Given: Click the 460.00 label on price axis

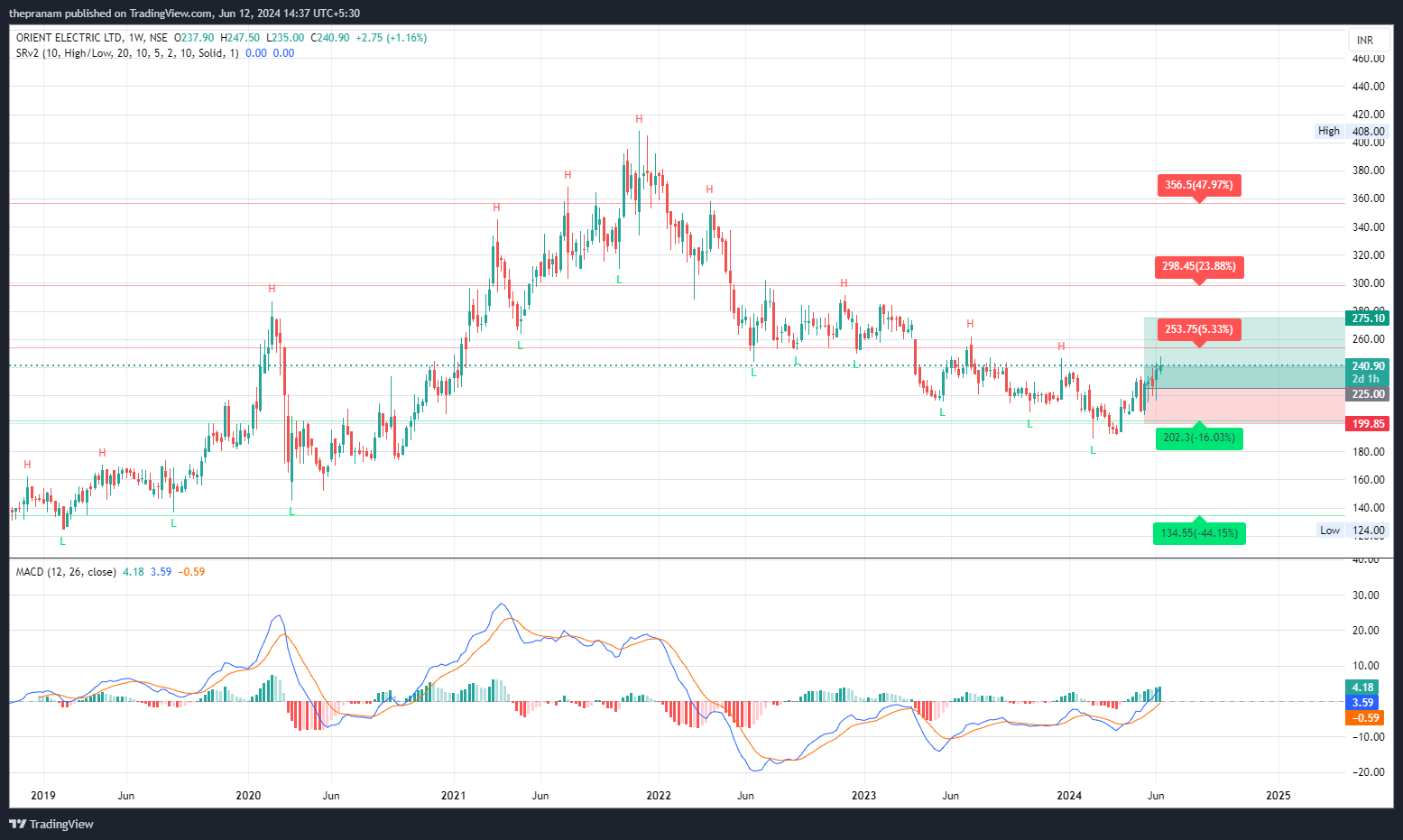Looking at the screenshot, I should click(1368, 59).
